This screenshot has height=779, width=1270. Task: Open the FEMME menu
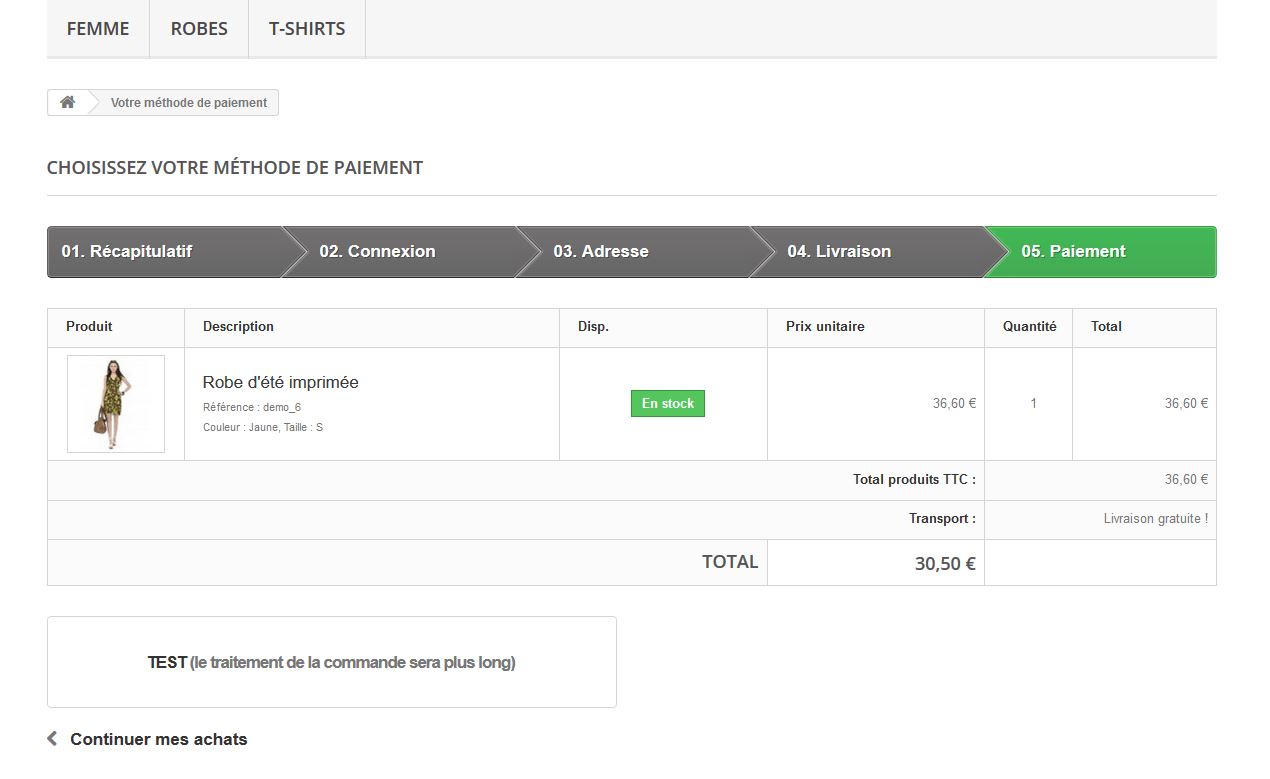click(x=98, y=29)
